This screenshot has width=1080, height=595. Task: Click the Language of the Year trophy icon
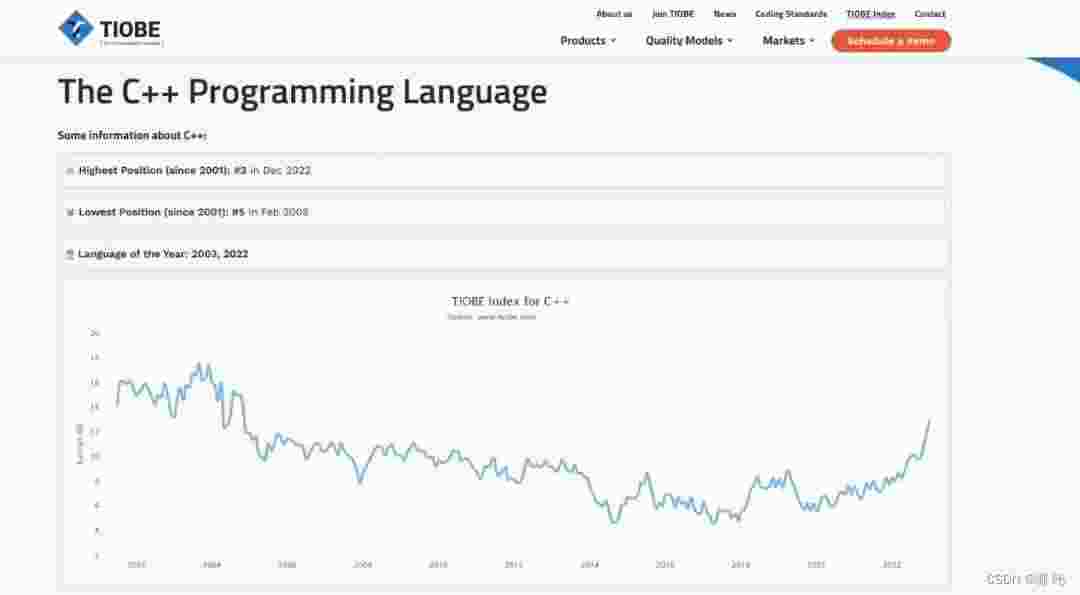(x=70, y=254)
